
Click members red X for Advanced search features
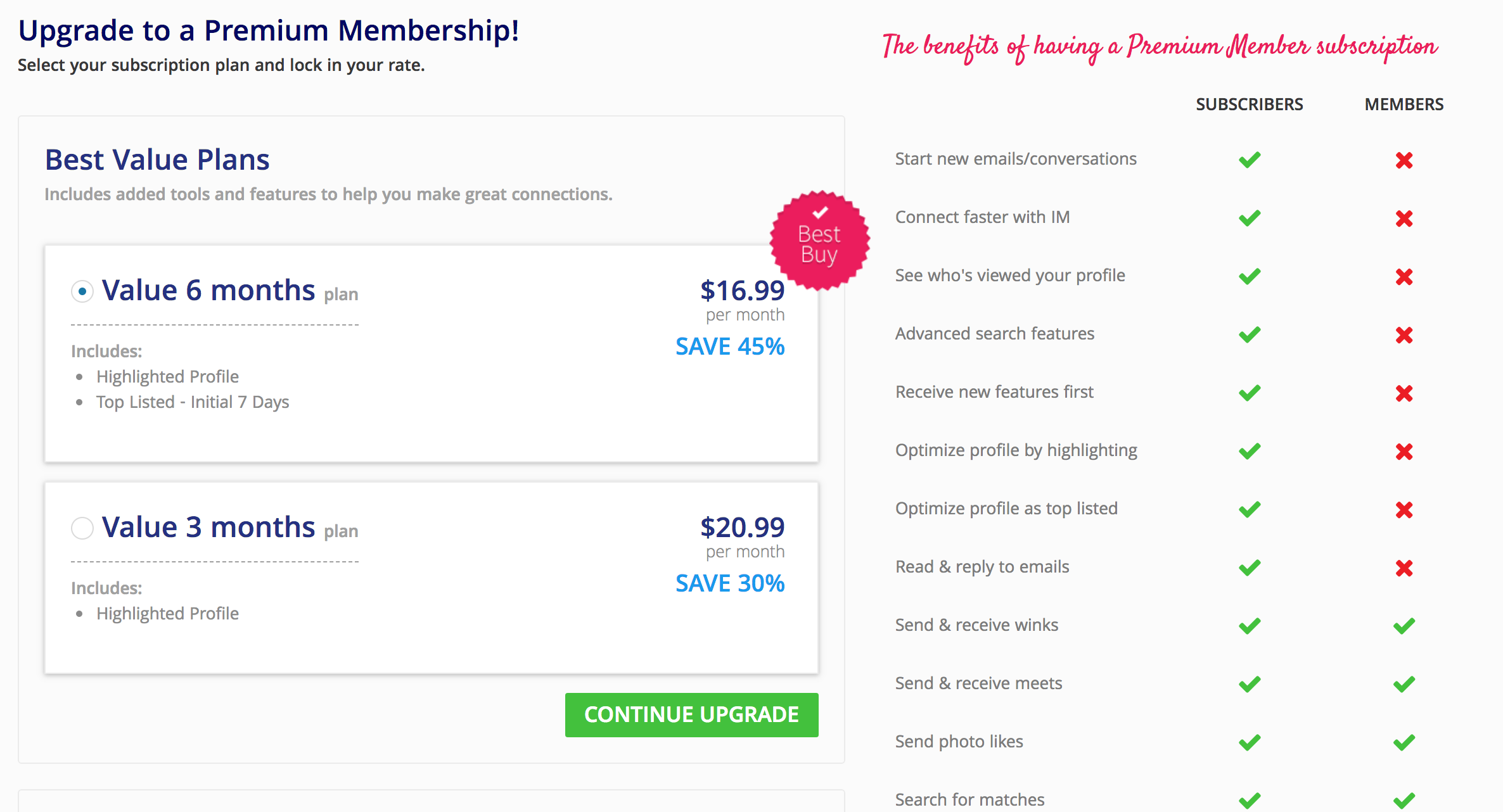[1404, 335]
